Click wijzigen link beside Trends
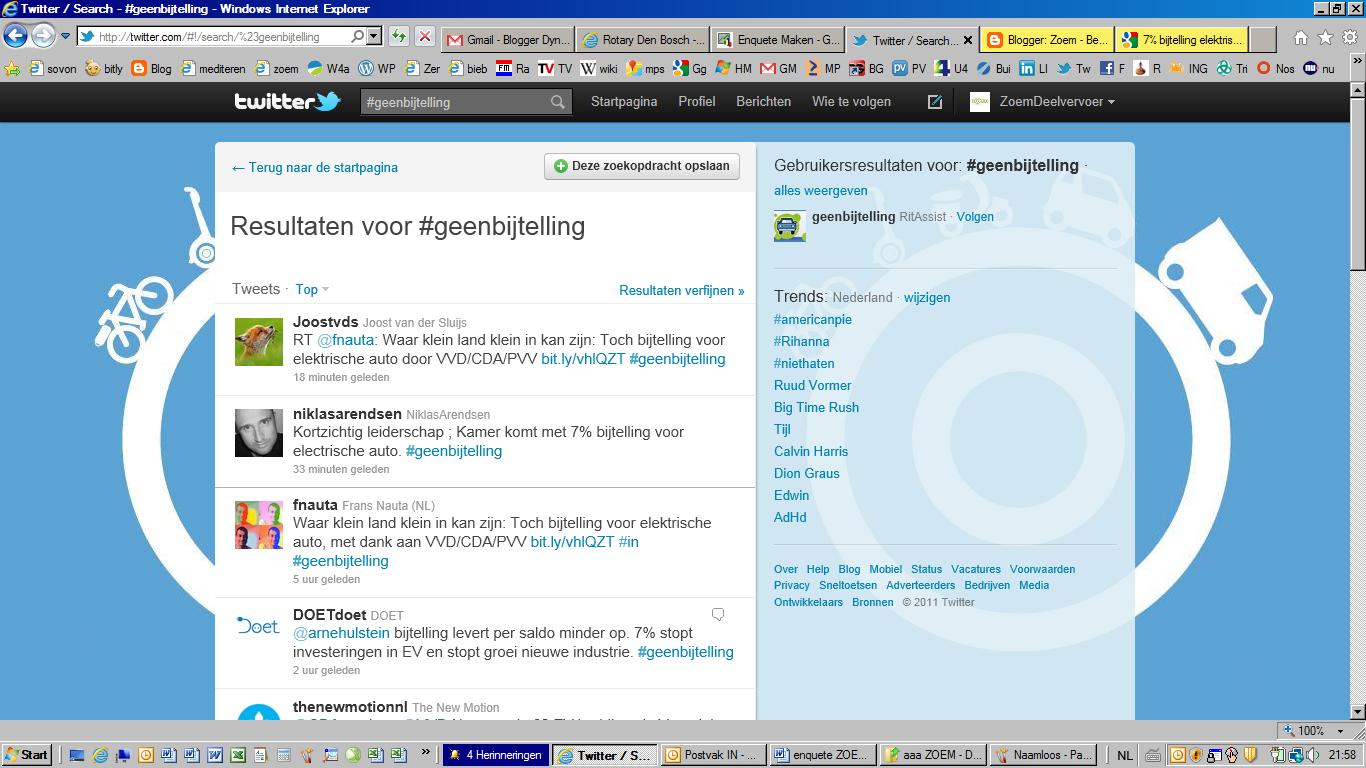The image size is (1366, 768). (927, 297)
